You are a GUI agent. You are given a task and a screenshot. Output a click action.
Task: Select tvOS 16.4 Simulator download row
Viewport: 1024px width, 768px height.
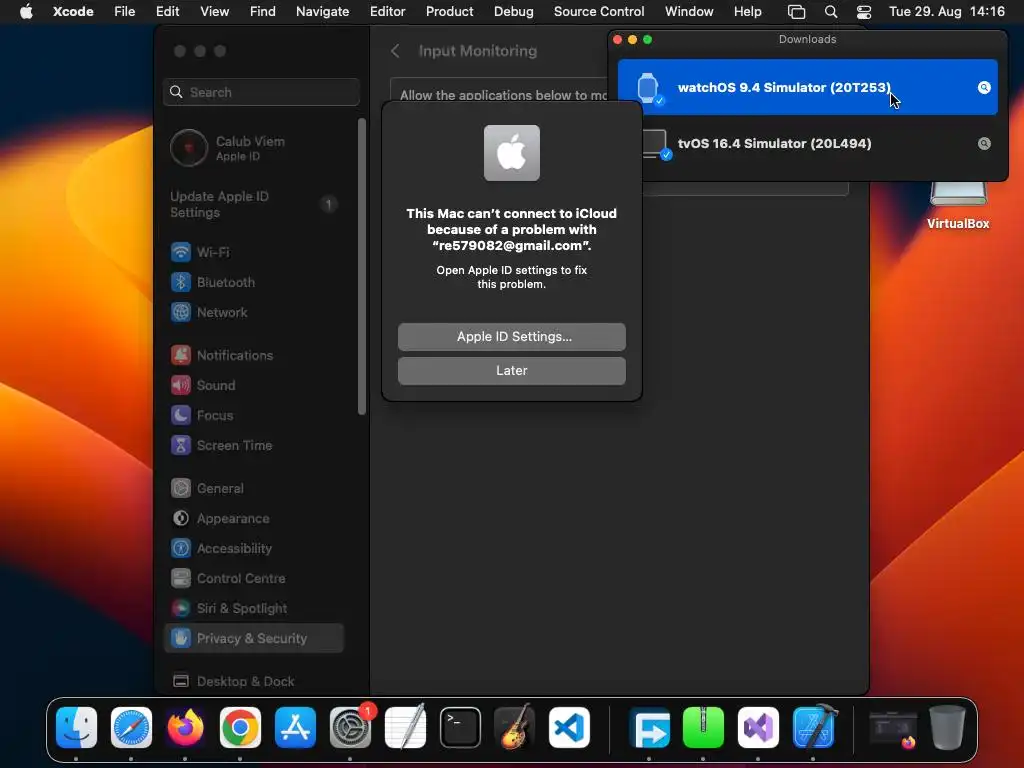(807, 144)
